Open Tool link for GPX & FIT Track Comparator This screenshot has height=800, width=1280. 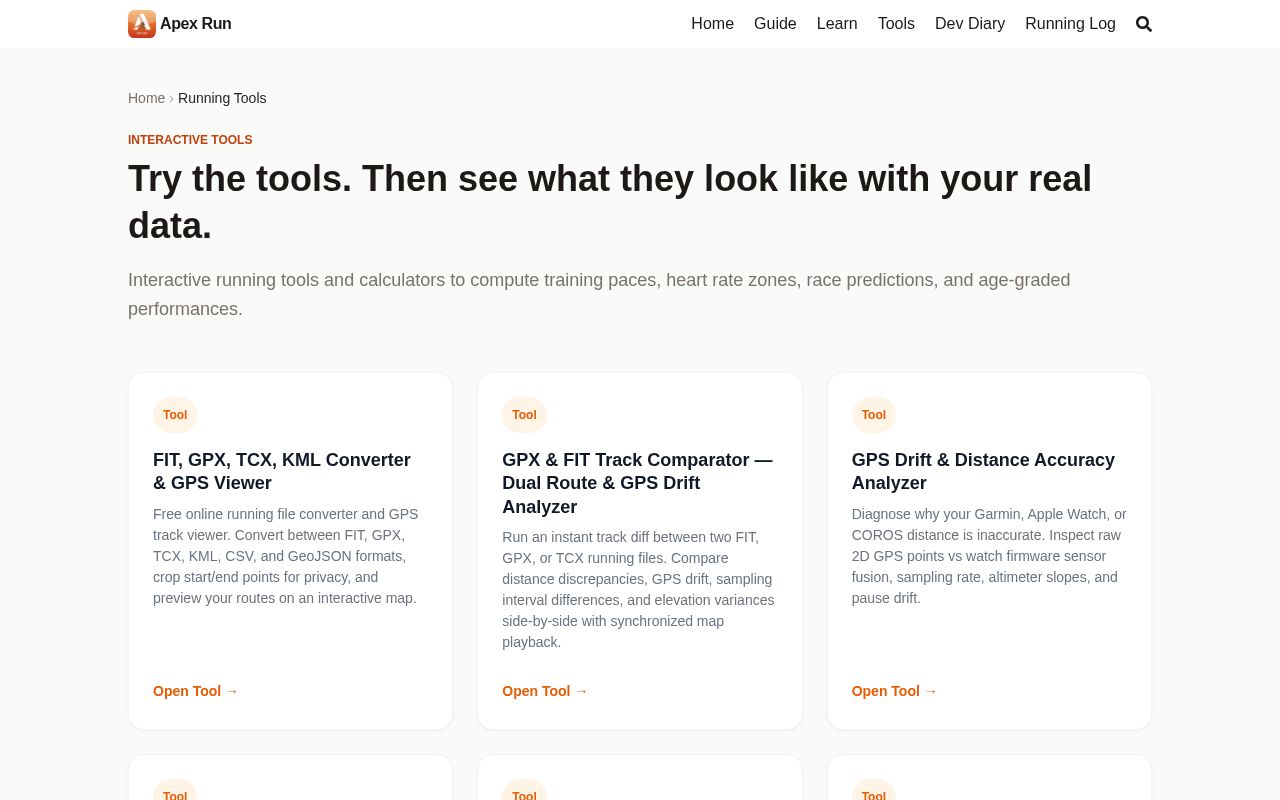[x=545, y=691]
